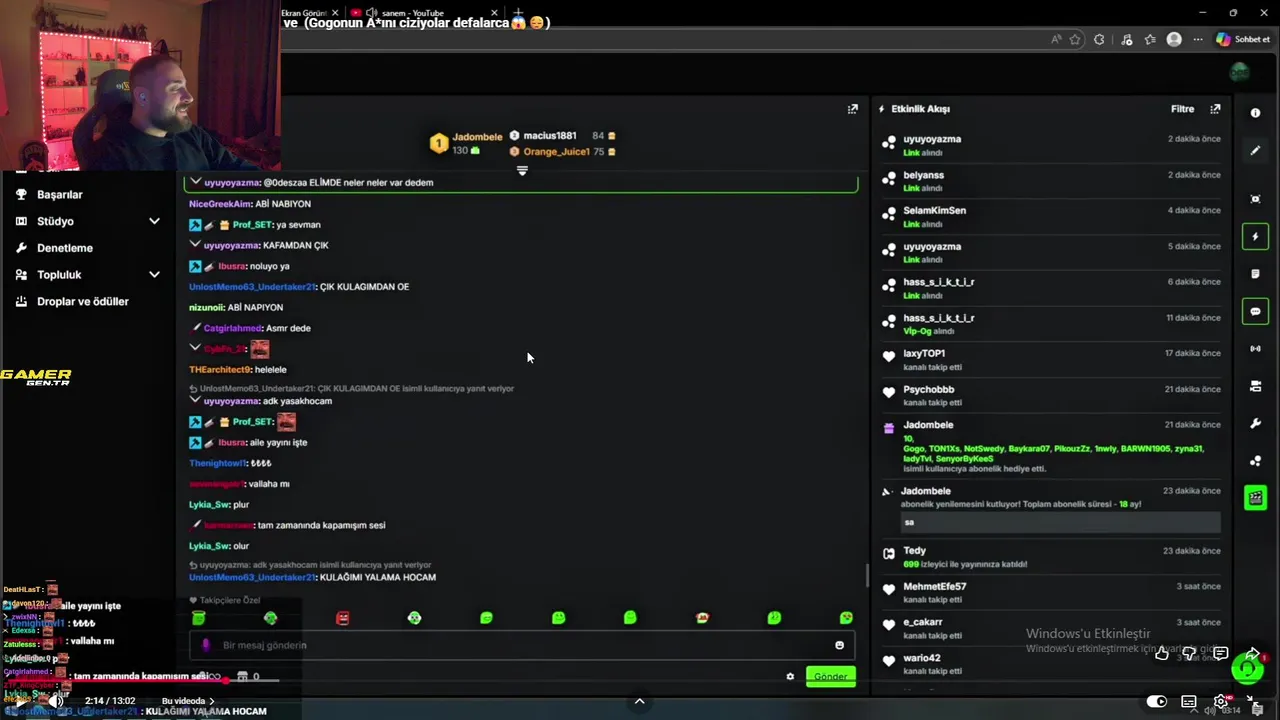Click Jadombele in the top leaderboard
This screenshot has height=720, width=1280.
[x=477, y=137]
